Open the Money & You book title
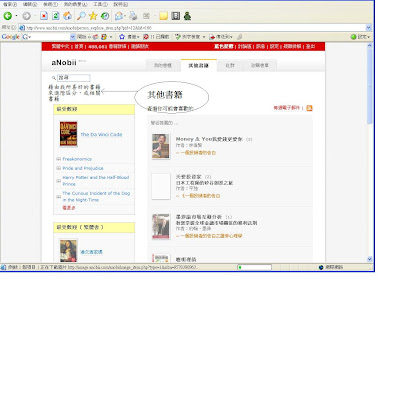 (209, 139)
